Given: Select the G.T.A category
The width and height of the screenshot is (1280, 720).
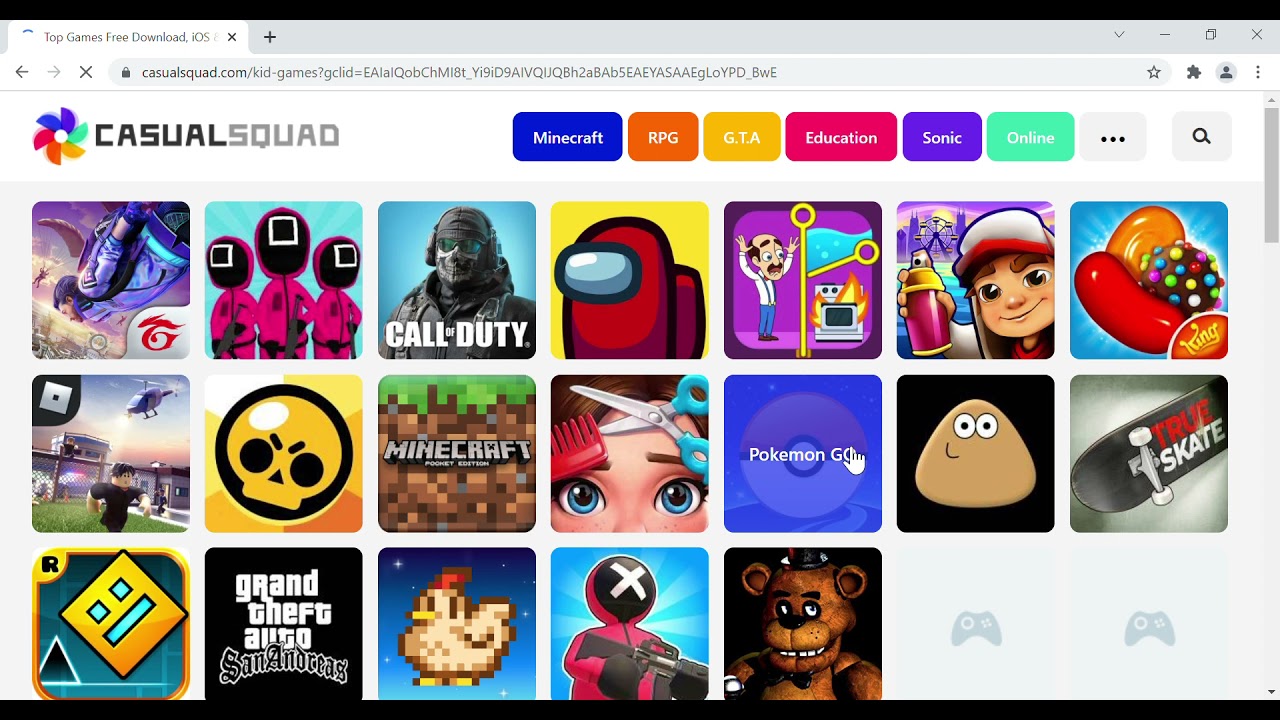Looking at the screenshot, I should pyautogui.click(x=742, y=137).
